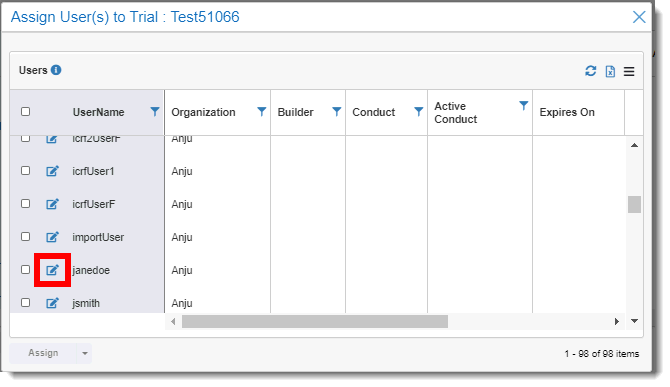Click the refresh icon in Users panel

click(x=591, y=71)
